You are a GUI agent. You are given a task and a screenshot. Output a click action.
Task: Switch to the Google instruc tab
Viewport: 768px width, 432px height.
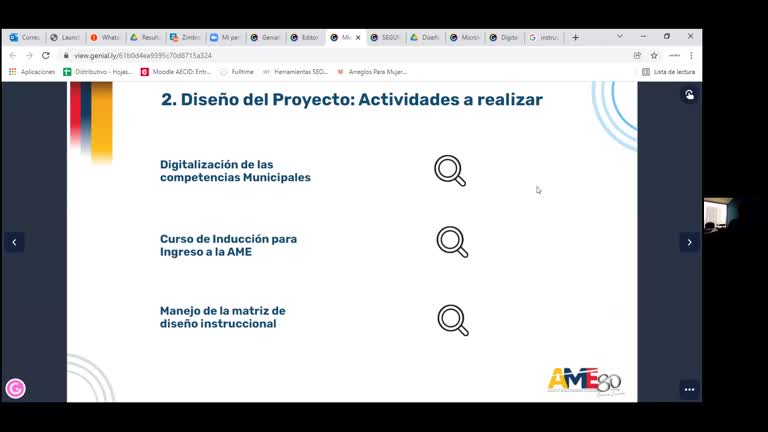544,37
